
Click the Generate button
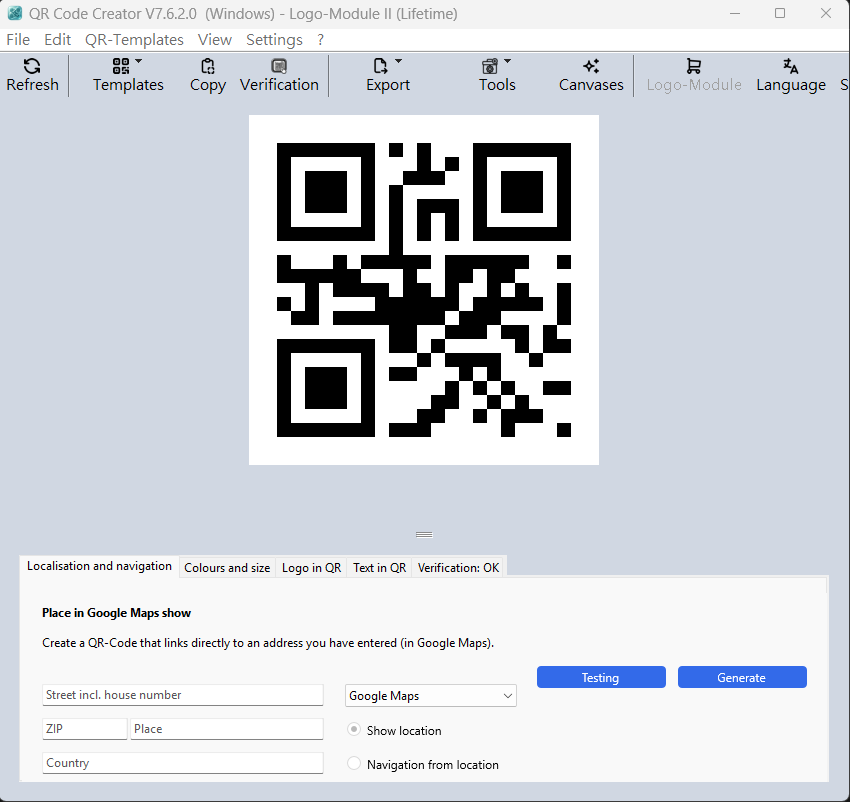coord(742,677)
